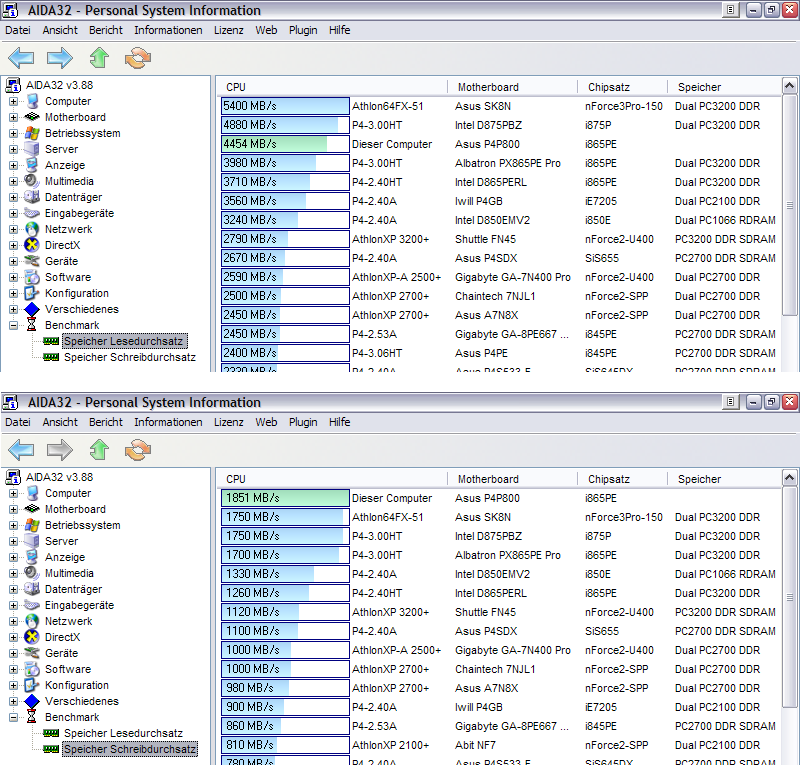800x765 pixels.
Task: Select Abit NF7 cell in lower window
Action: click(475, 745)
